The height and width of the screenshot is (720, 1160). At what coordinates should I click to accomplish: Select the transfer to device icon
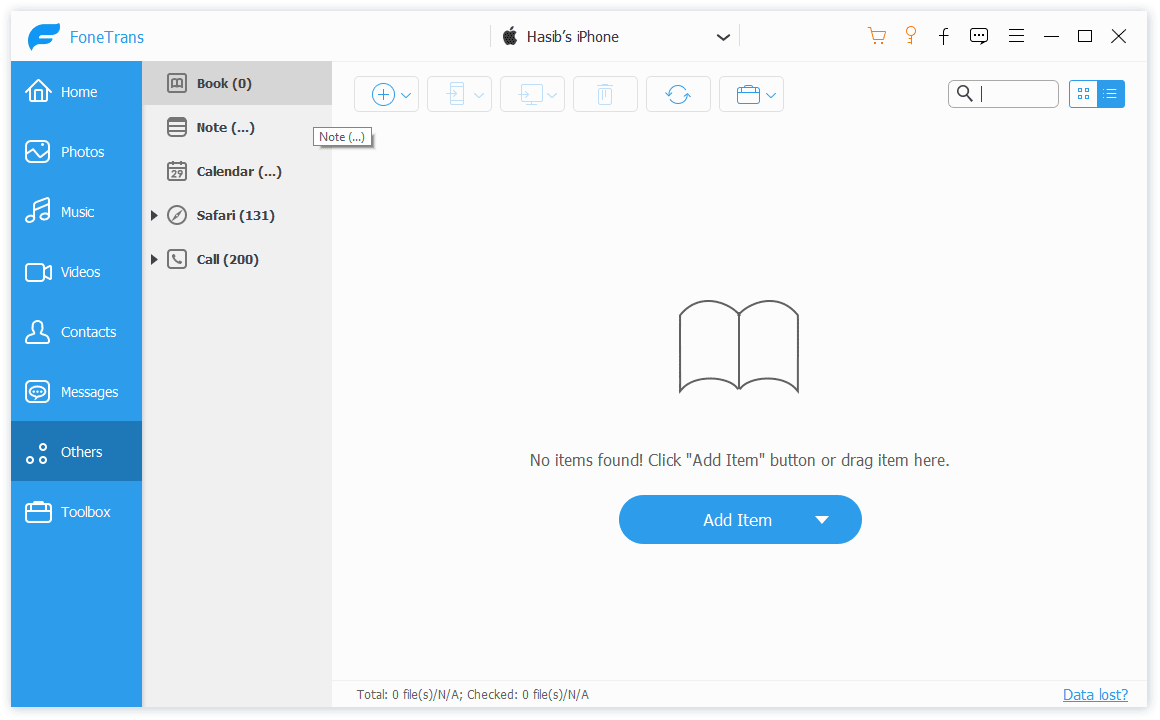coord(454,93)
